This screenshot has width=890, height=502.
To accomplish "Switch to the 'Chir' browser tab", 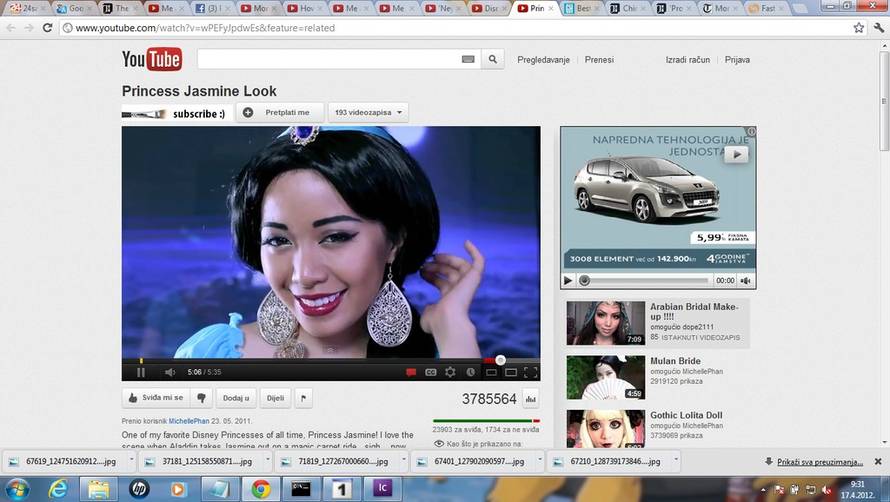I will point(628,9).
